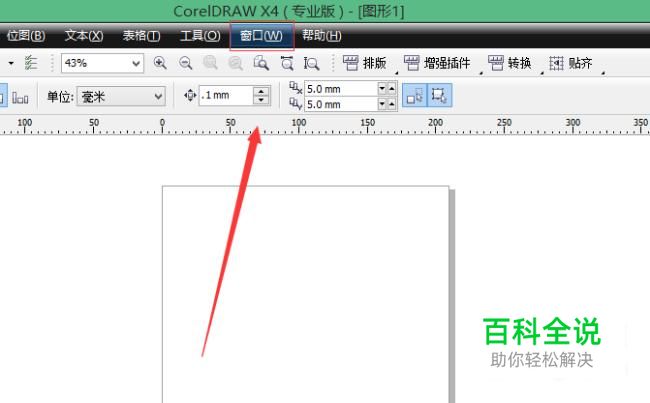Image resolution: width=650 pixels, height=403 pixels.
Task: Open the 位图(B) menu
Action: 25,36
